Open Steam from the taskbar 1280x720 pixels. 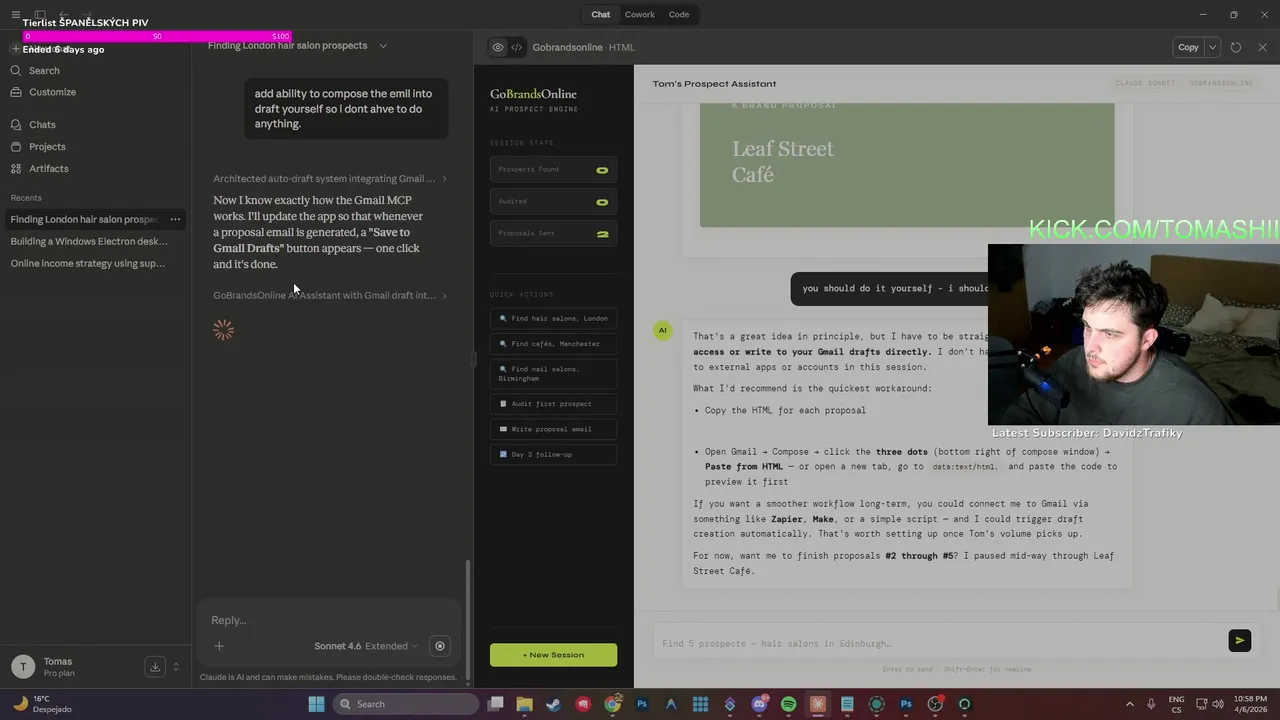(x=553, y=704)
